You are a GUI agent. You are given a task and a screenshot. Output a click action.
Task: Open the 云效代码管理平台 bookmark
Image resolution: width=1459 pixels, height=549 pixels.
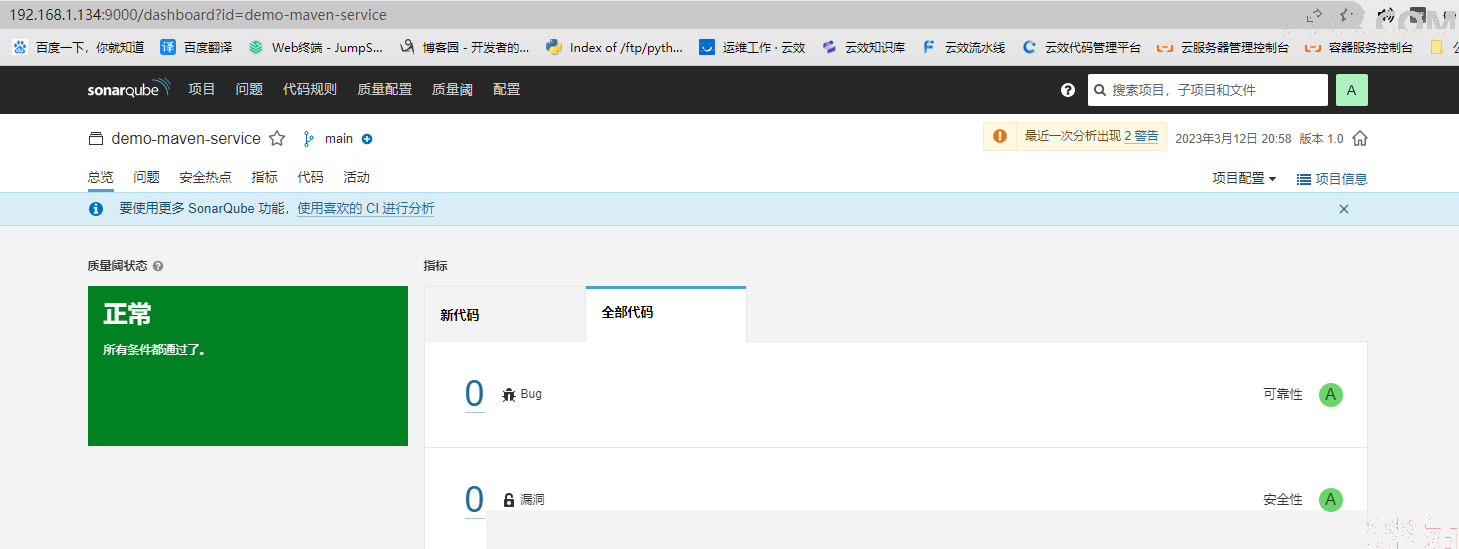[1082, 47]
